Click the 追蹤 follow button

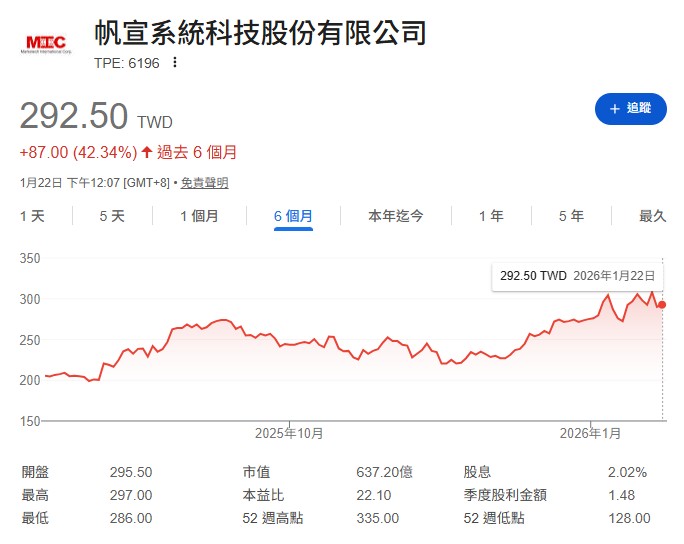630,109
